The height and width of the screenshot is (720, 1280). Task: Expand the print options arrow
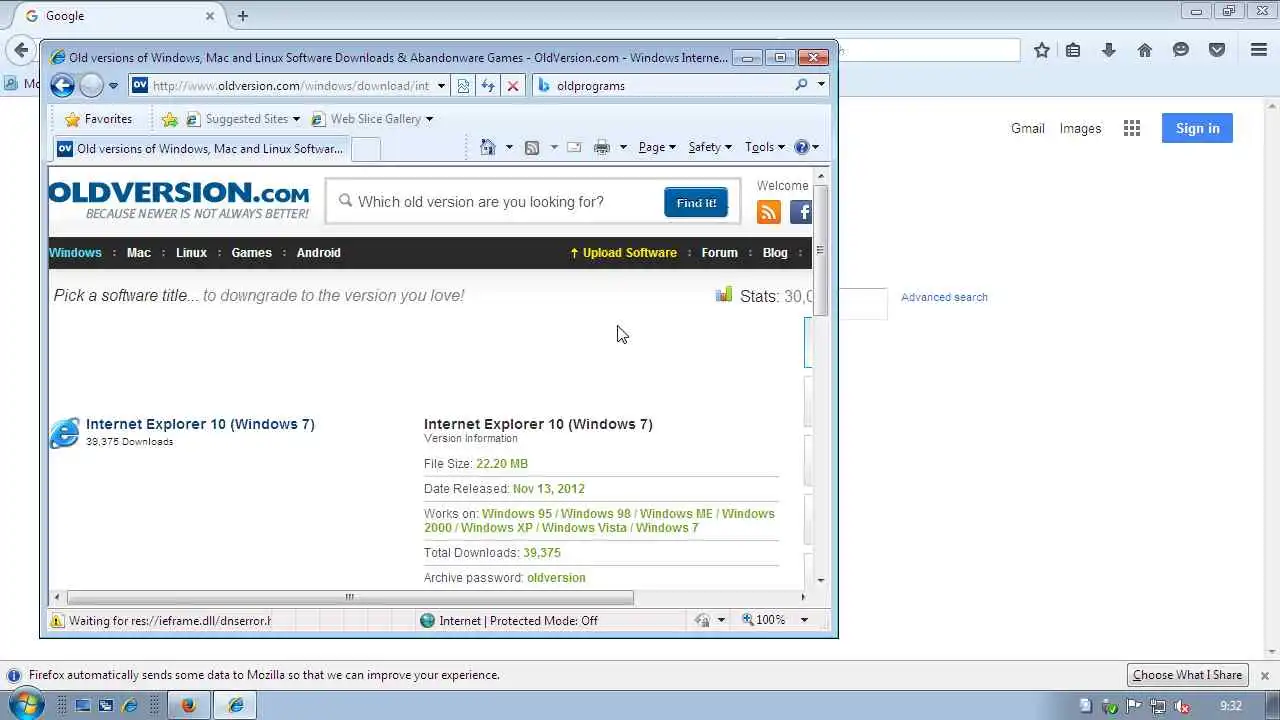[x=623, y=147]
